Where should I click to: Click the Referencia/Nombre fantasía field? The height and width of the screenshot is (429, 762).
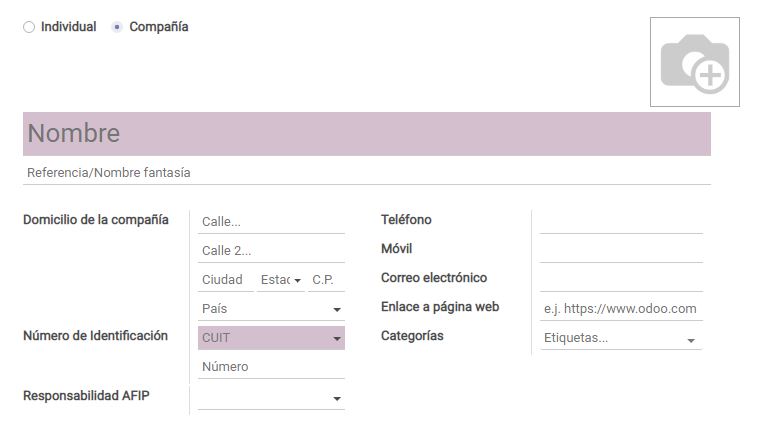click(x=367, y=173)
